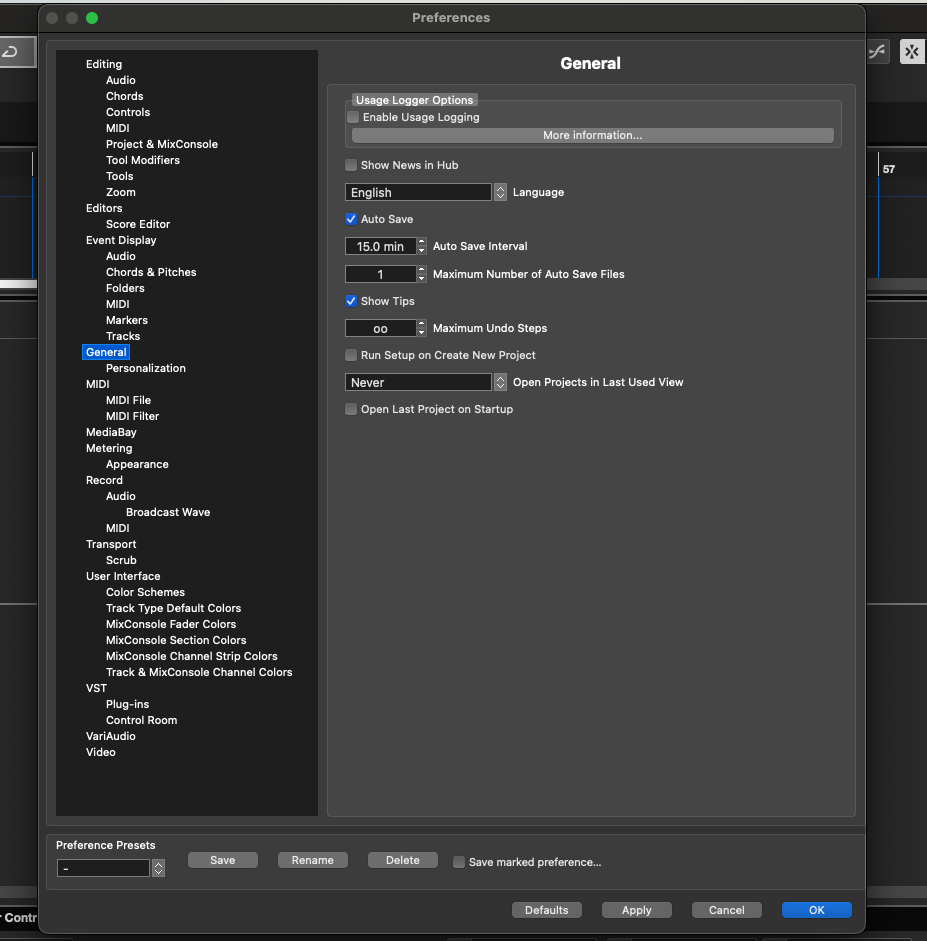Click the Maximum Undo Steps stepper arrows

(x=422, y=328)
